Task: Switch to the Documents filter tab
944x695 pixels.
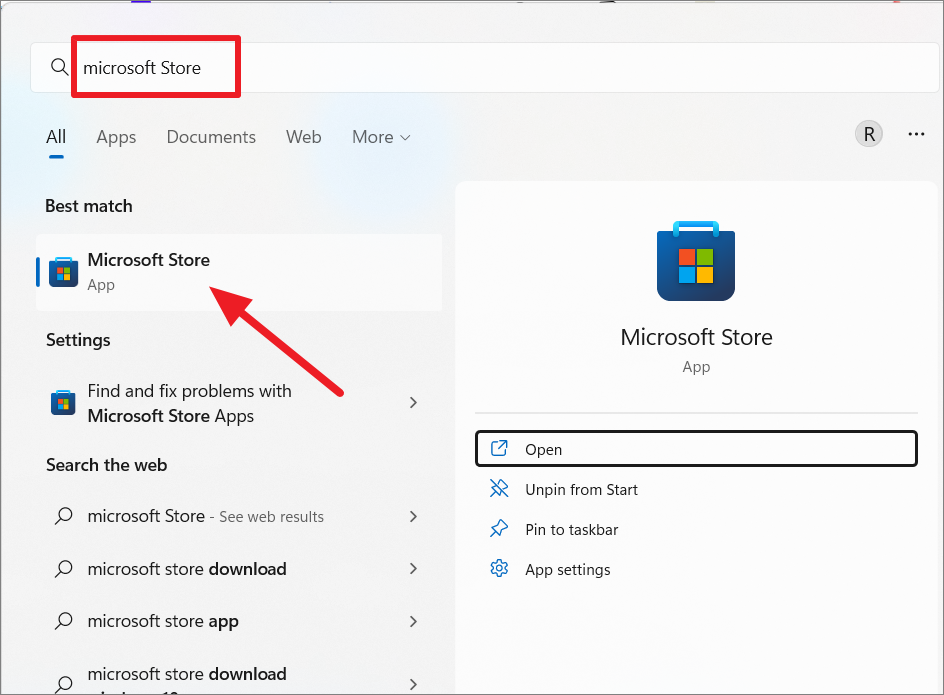Action: [211, 137]
